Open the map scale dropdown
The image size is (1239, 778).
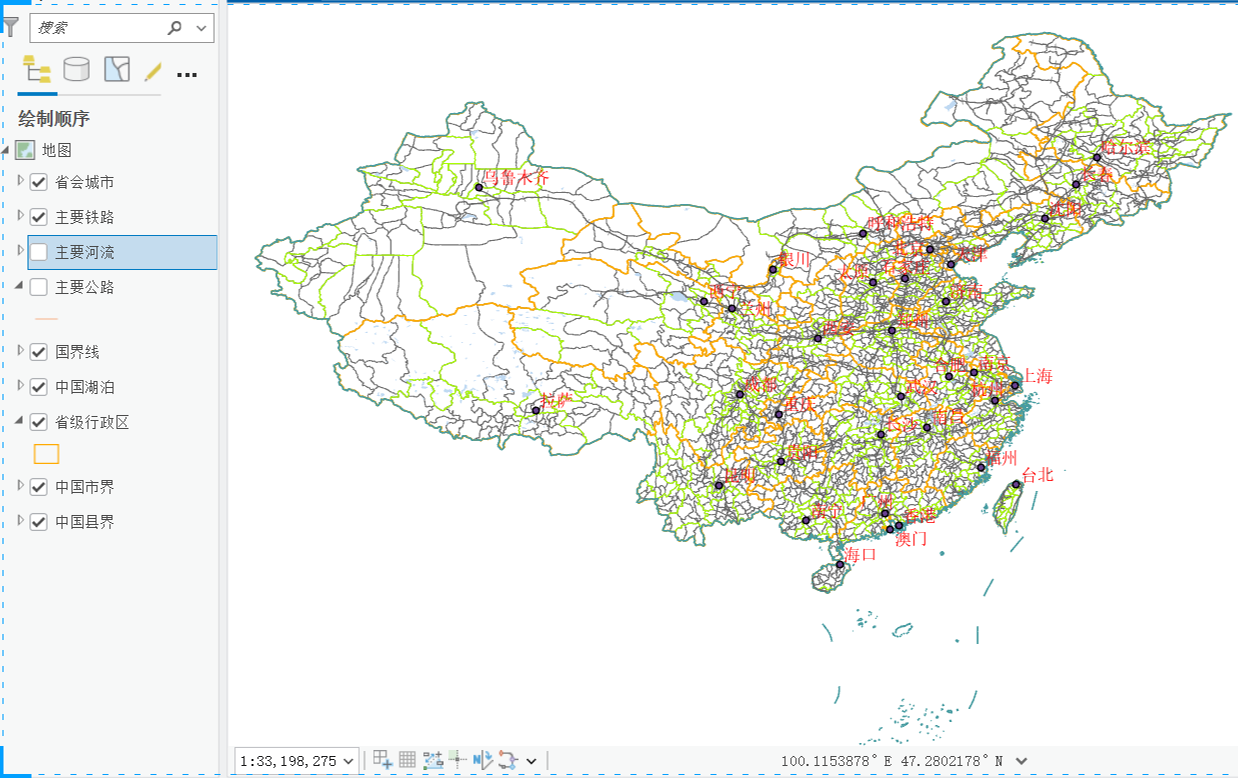[x=348, y=761]
